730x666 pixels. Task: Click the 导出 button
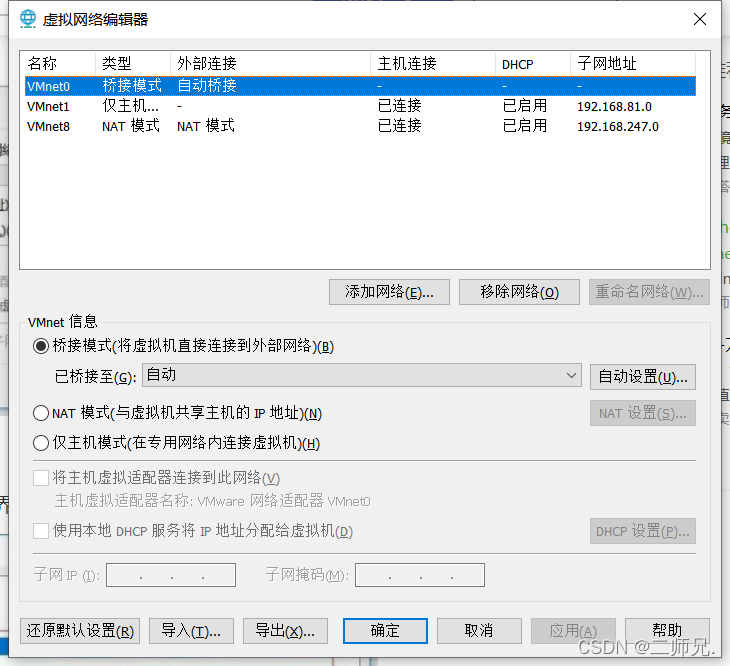point(285,631)
